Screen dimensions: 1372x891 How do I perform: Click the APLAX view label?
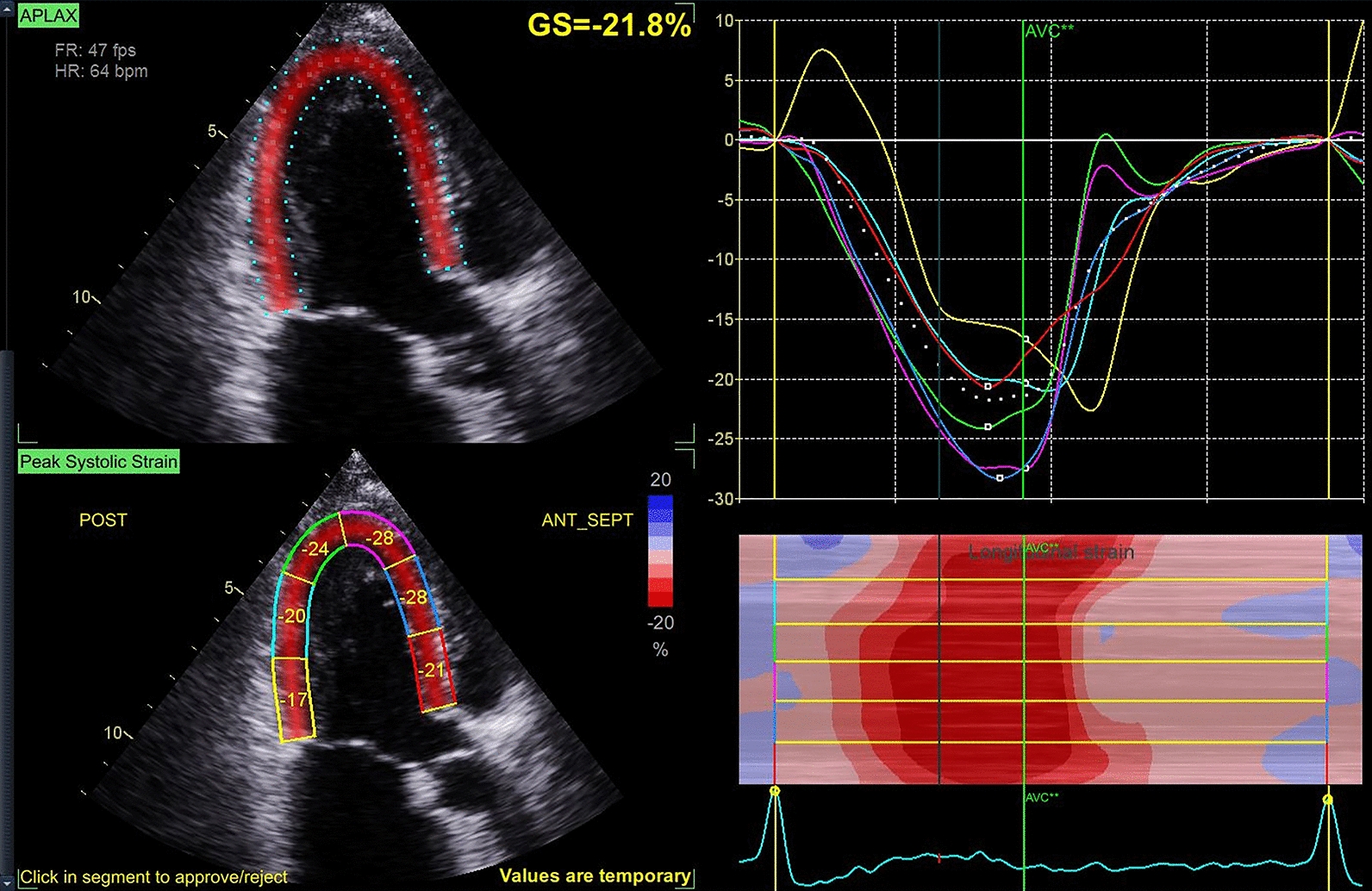pos(48,16)
